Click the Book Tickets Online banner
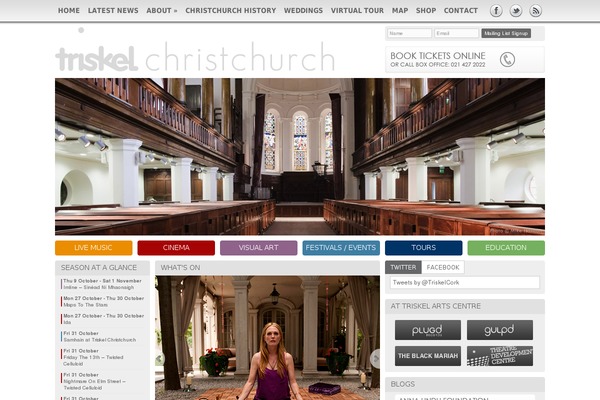 click(465, 60)
